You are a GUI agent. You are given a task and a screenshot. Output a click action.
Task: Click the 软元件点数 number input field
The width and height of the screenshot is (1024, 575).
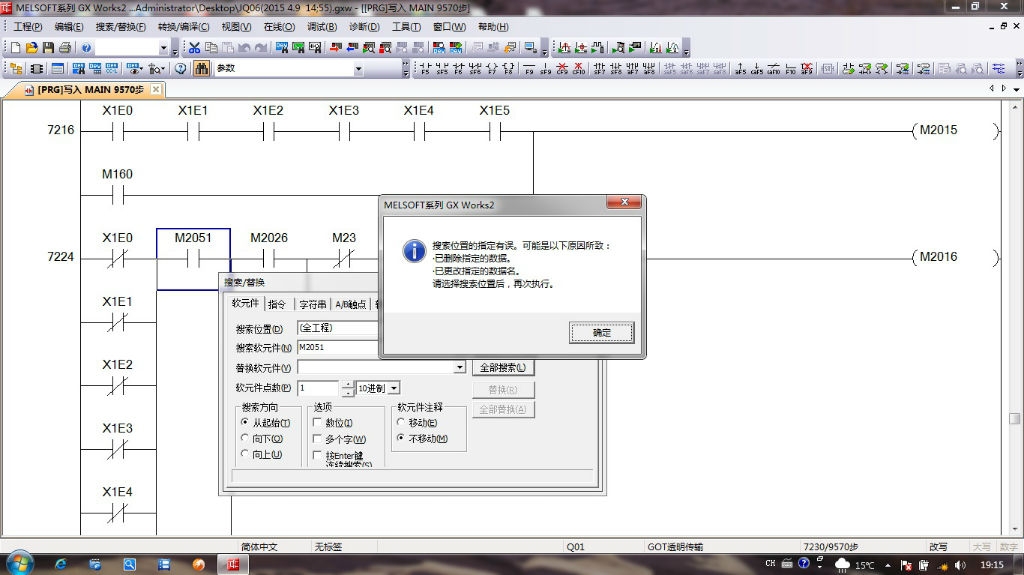point(319,388)
